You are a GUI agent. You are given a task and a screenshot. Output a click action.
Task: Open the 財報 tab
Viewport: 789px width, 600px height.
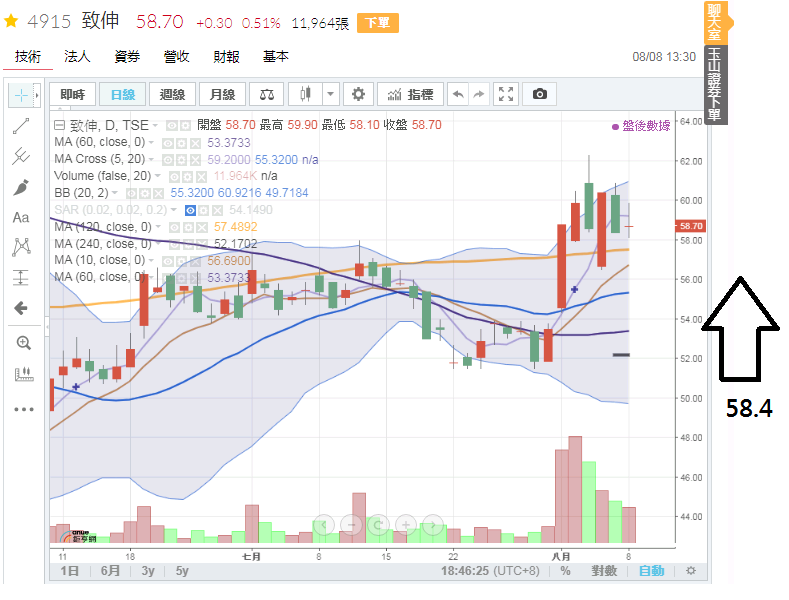pos(227,57)
